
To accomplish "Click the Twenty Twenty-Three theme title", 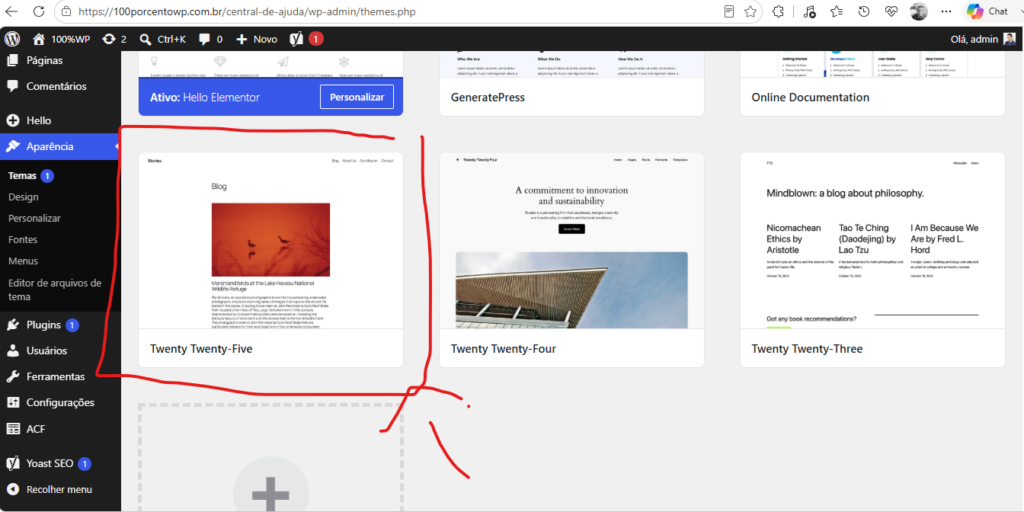I will (807, 349).
